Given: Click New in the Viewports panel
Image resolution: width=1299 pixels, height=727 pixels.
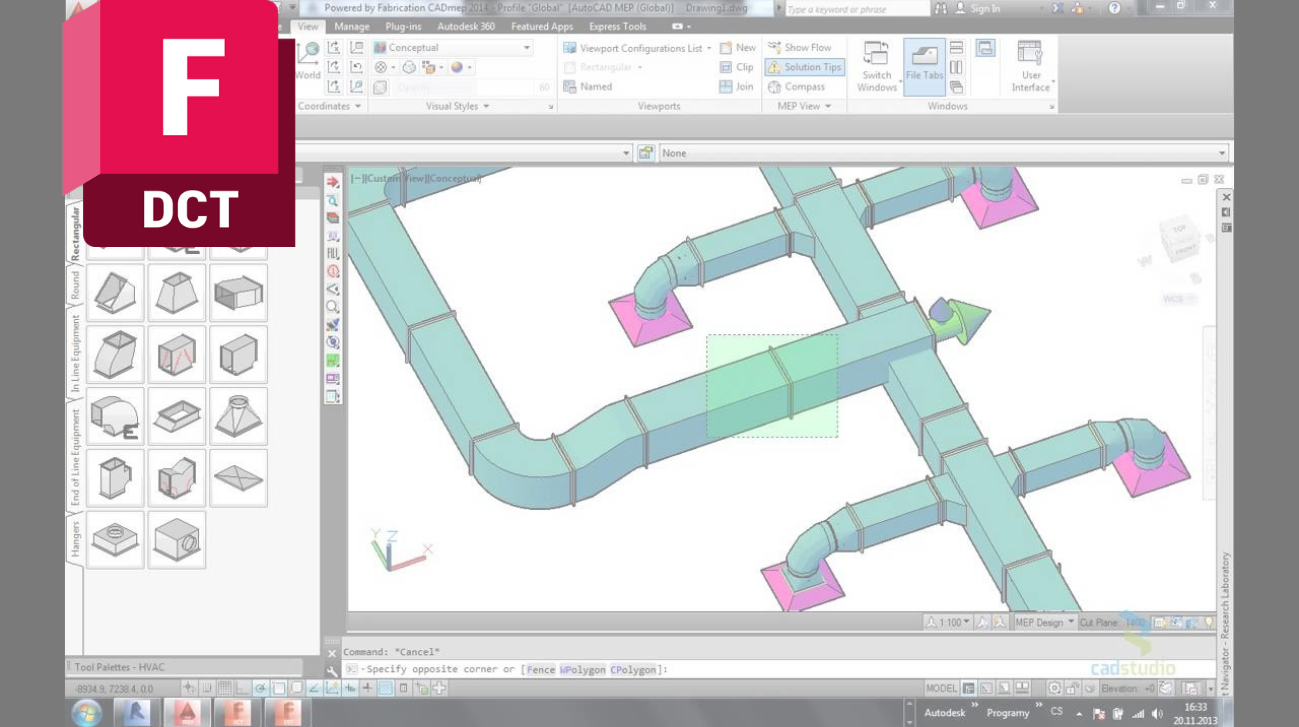Looking at the screenshot, I should 738,47.
